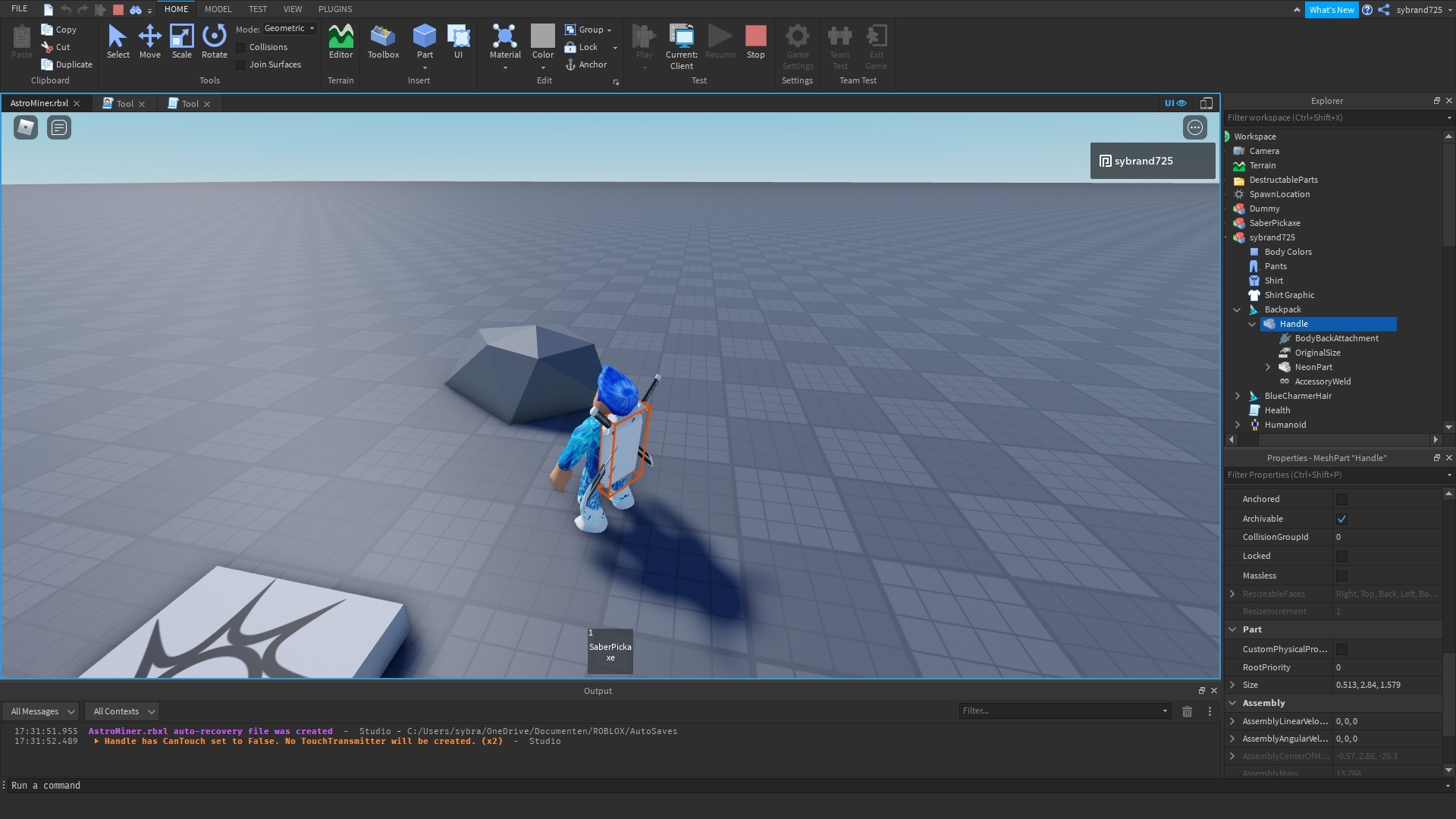
Task: Open the PLUGINS ribbon tab
Action: (334, 9)
